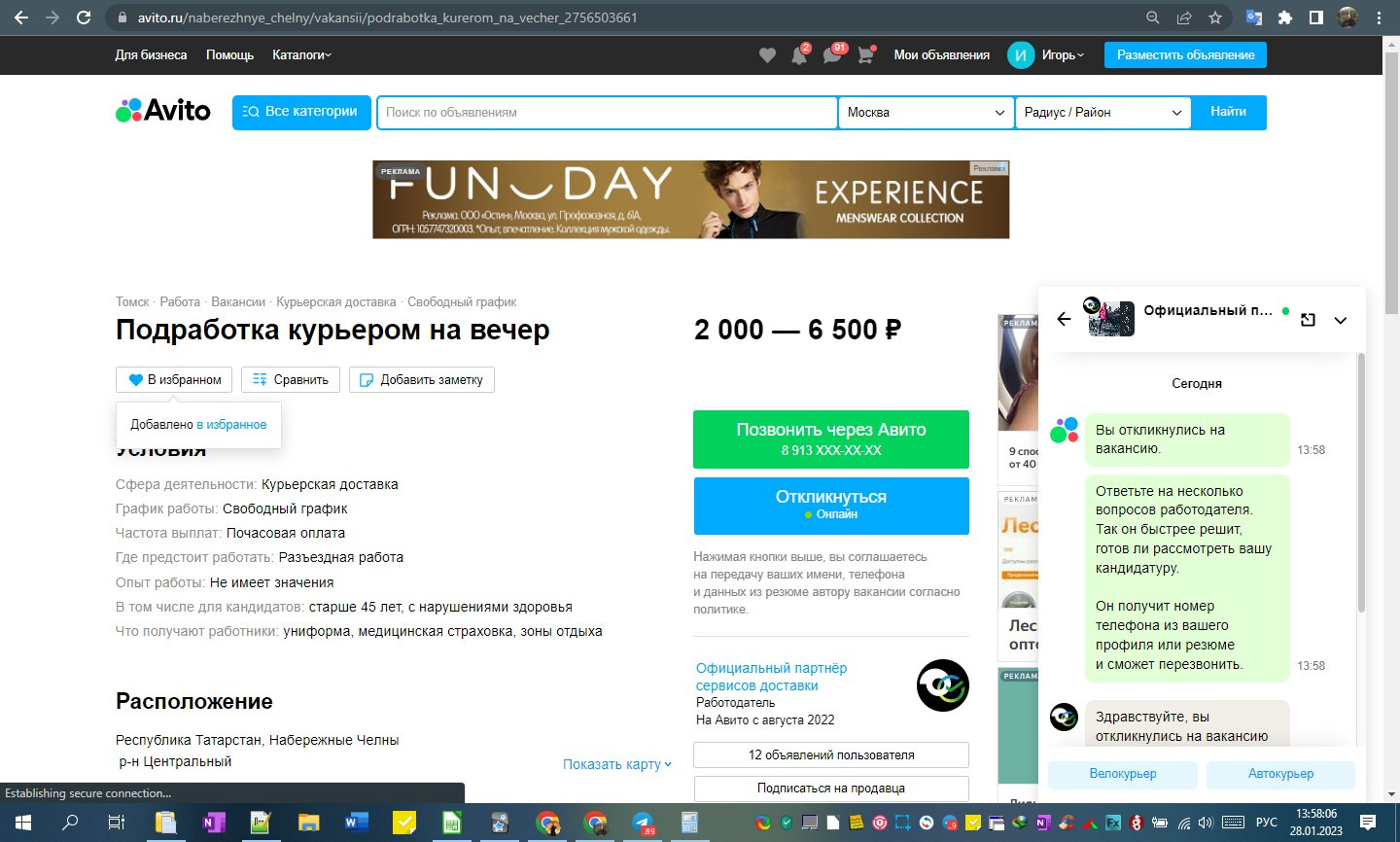
Task: Open the 'Радиус / Район' dropdown
Action: [x=1102, y=113]
